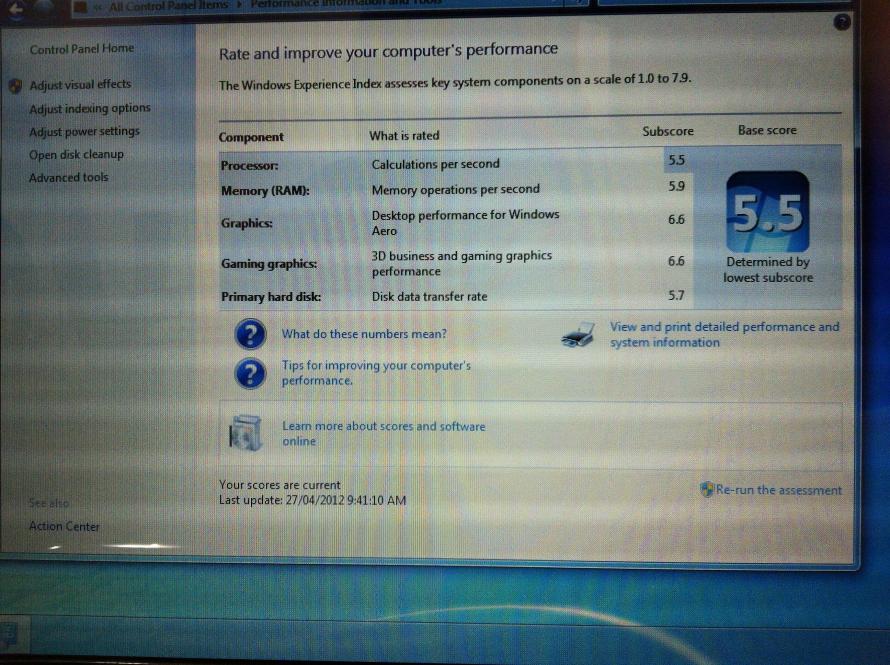Open Adjust power settings
890x665 pixels.
(84, 131)
